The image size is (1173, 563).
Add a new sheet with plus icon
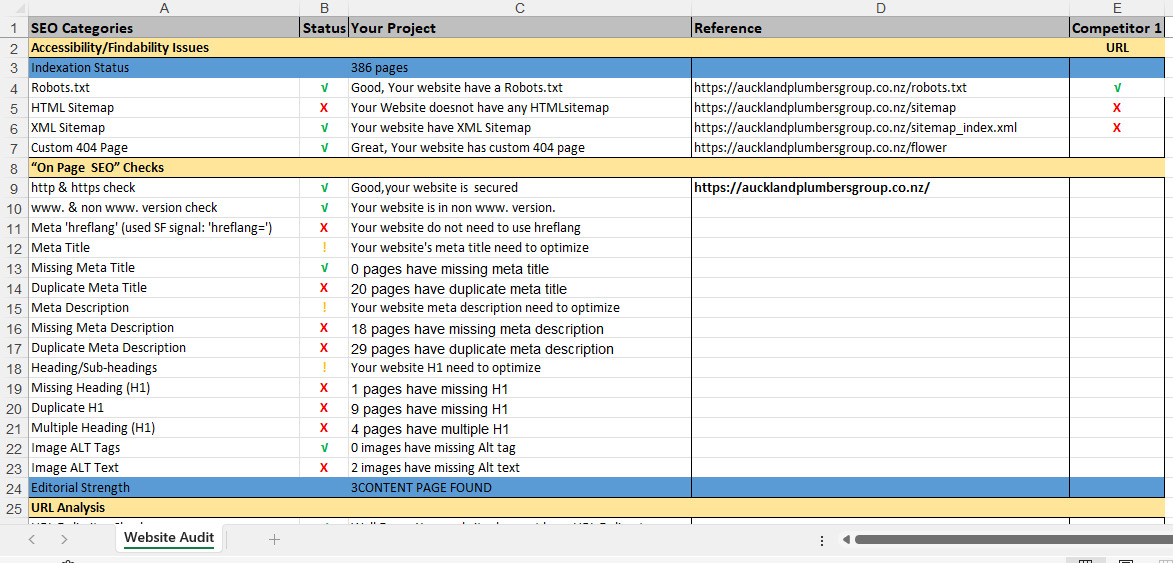(274, 539)
